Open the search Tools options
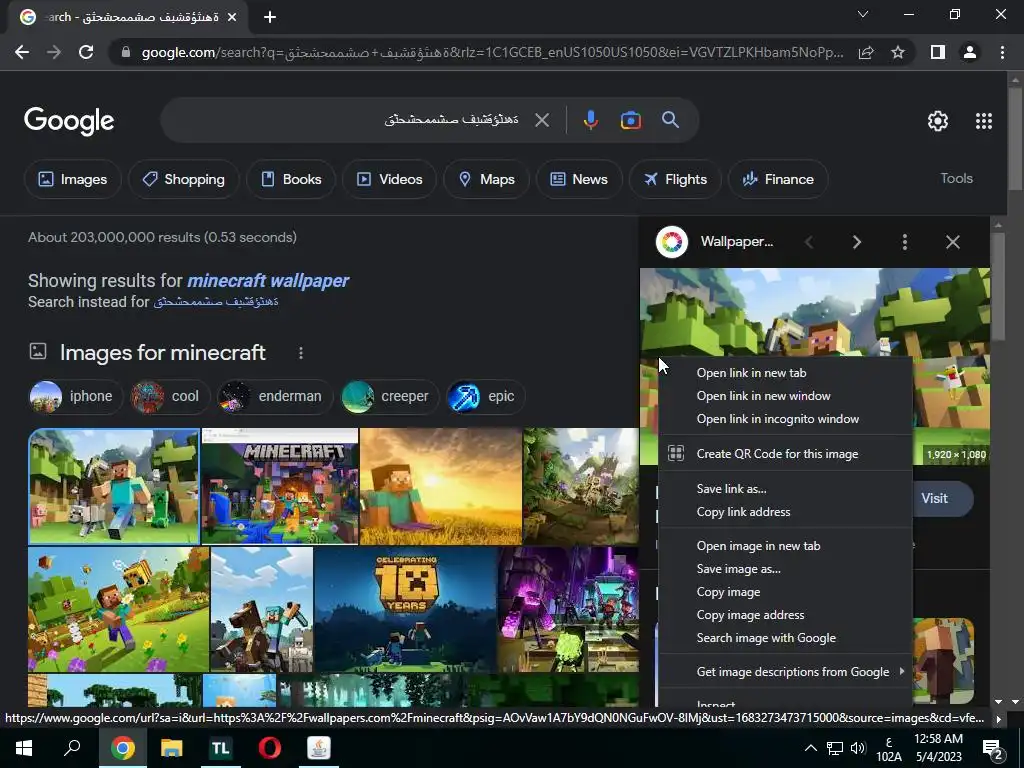Viewport: 1024px width, 768px height. point(956,178)
